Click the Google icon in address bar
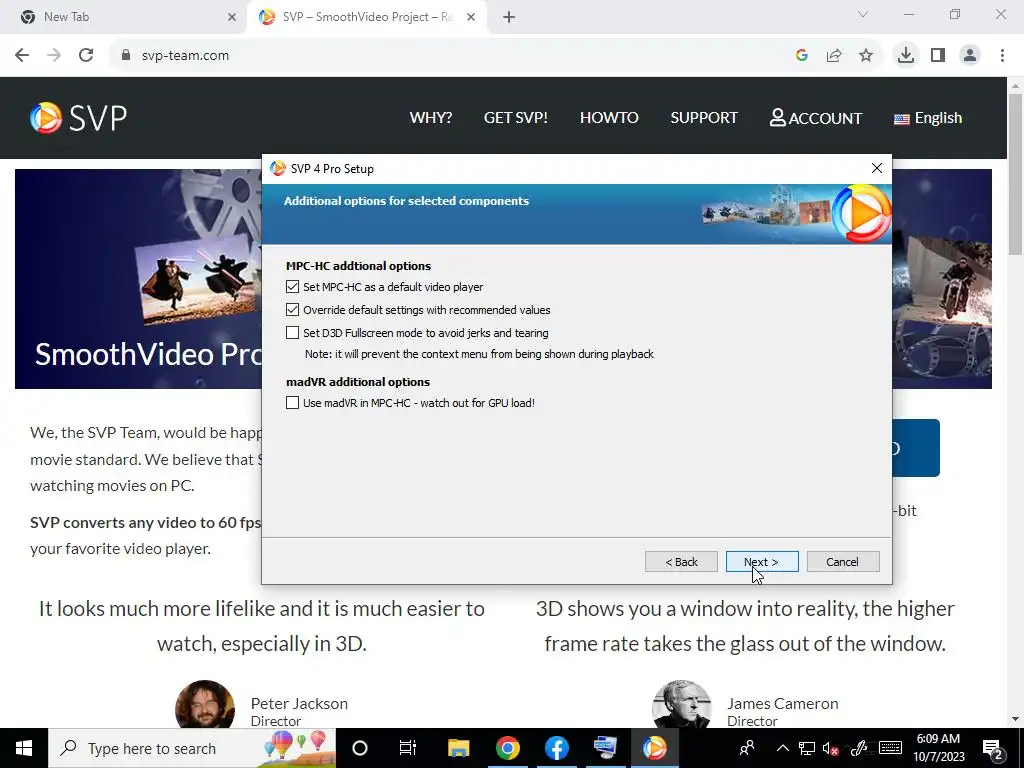This screenshot has height=768, width=1024. point(802,56)
